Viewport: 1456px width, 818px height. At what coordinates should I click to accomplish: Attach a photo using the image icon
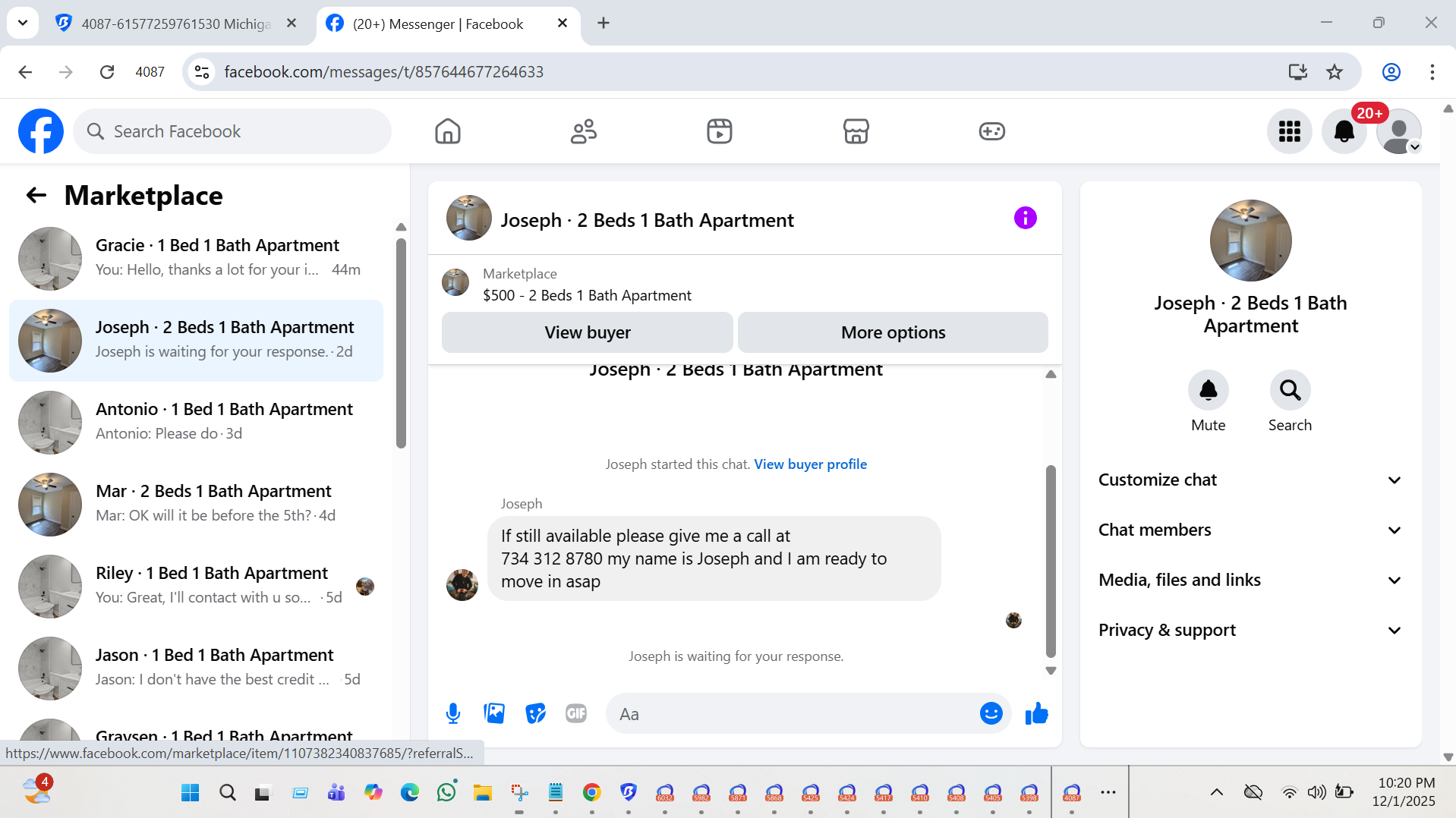click(x=494, y=713)
